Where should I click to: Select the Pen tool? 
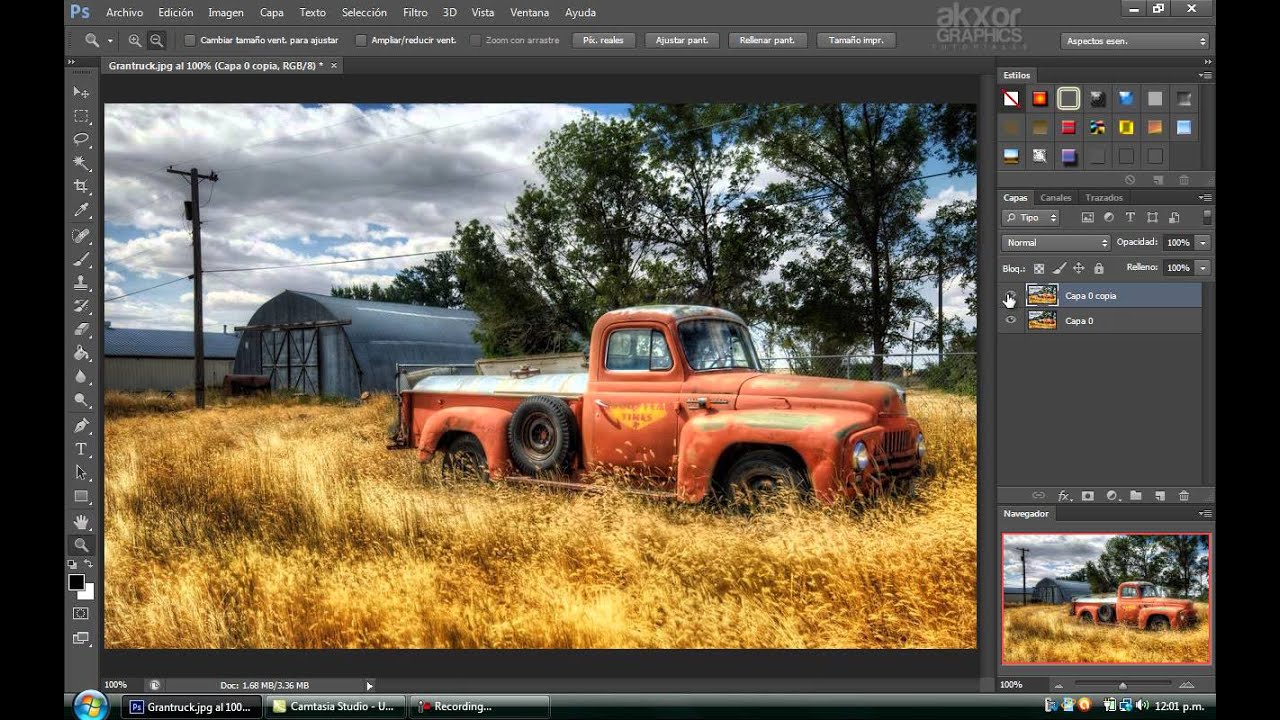[81, 426]
